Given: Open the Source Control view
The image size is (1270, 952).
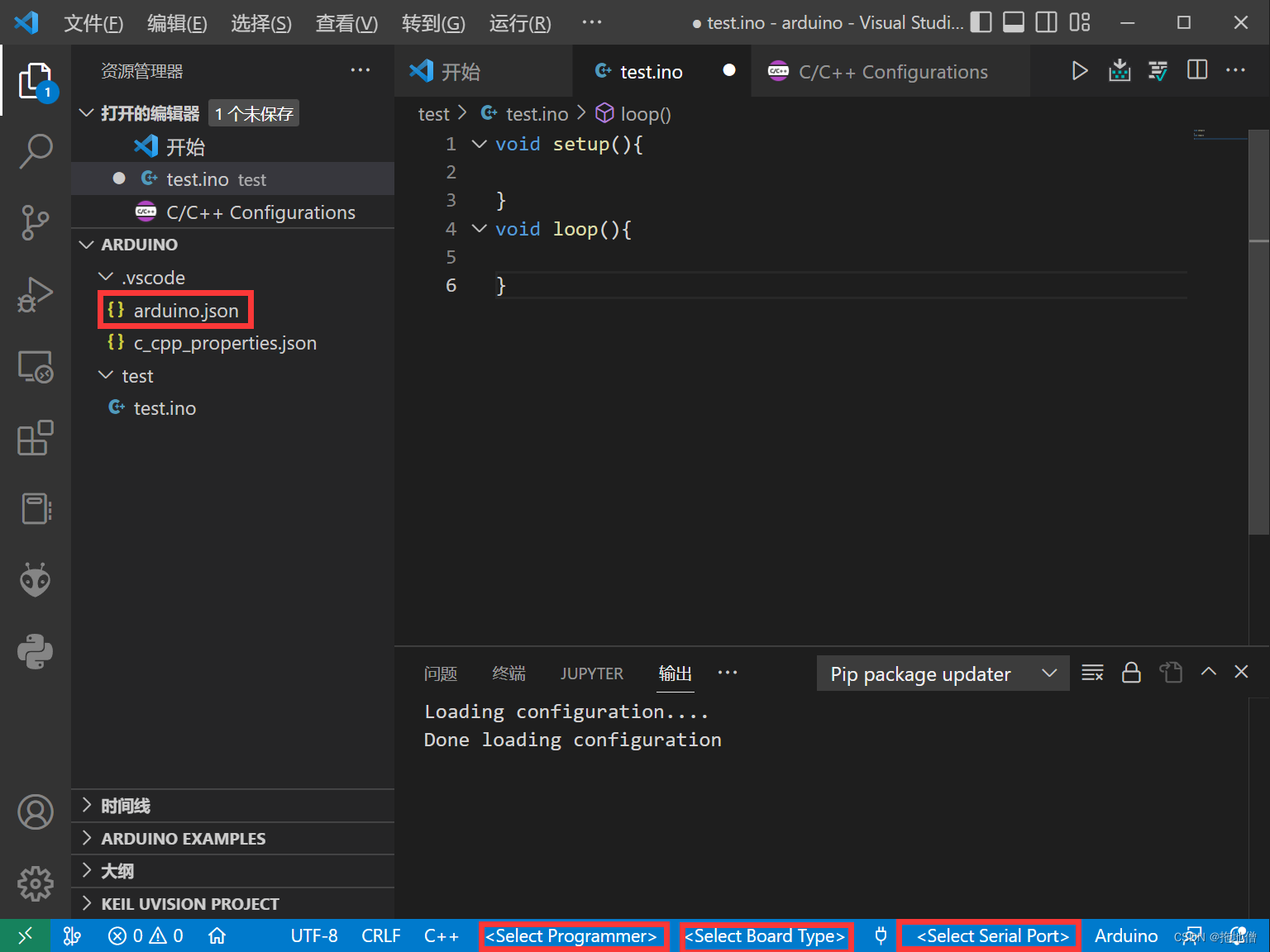Looking at the screenshot, I should (36, 222).
